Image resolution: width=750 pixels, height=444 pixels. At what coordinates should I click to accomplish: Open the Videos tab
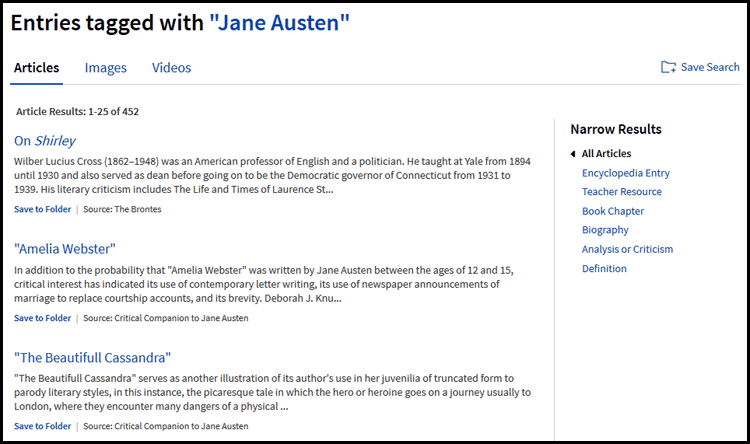[x=171, y=68]
